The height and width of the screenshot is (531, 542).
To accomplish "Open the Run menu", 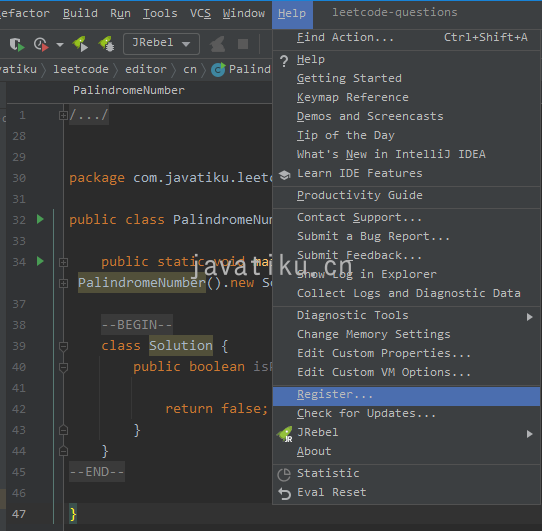I will coord(120,13).
